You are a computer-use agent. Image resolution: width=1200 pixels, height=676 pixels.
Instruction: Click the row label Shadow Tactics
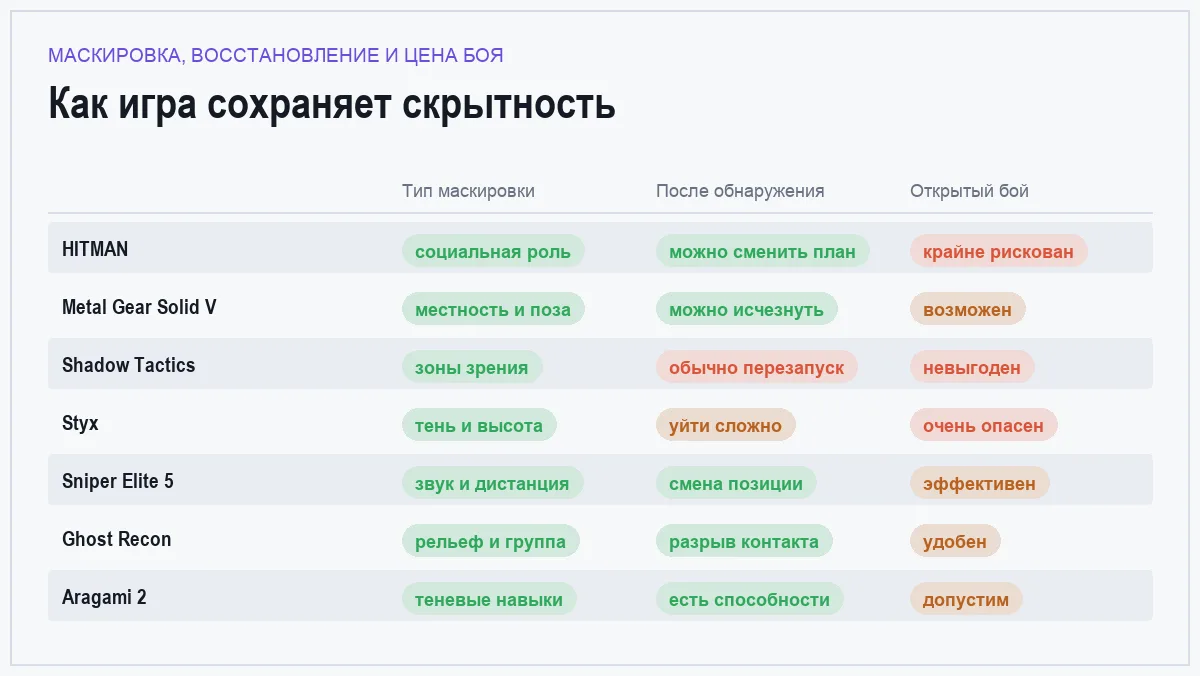[x=128, y=365]
